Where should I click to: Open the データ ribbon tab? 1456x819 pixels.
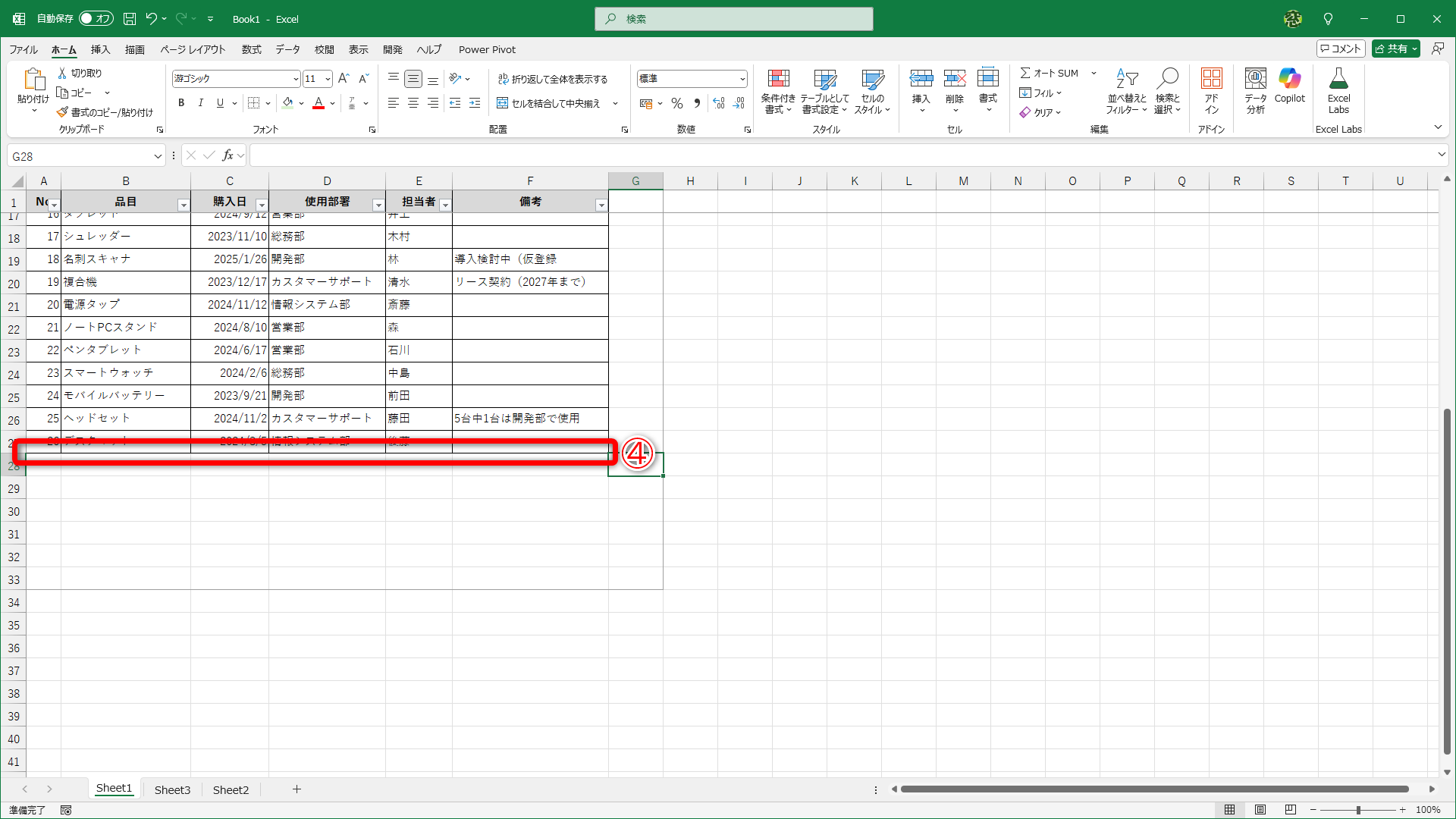287,49
